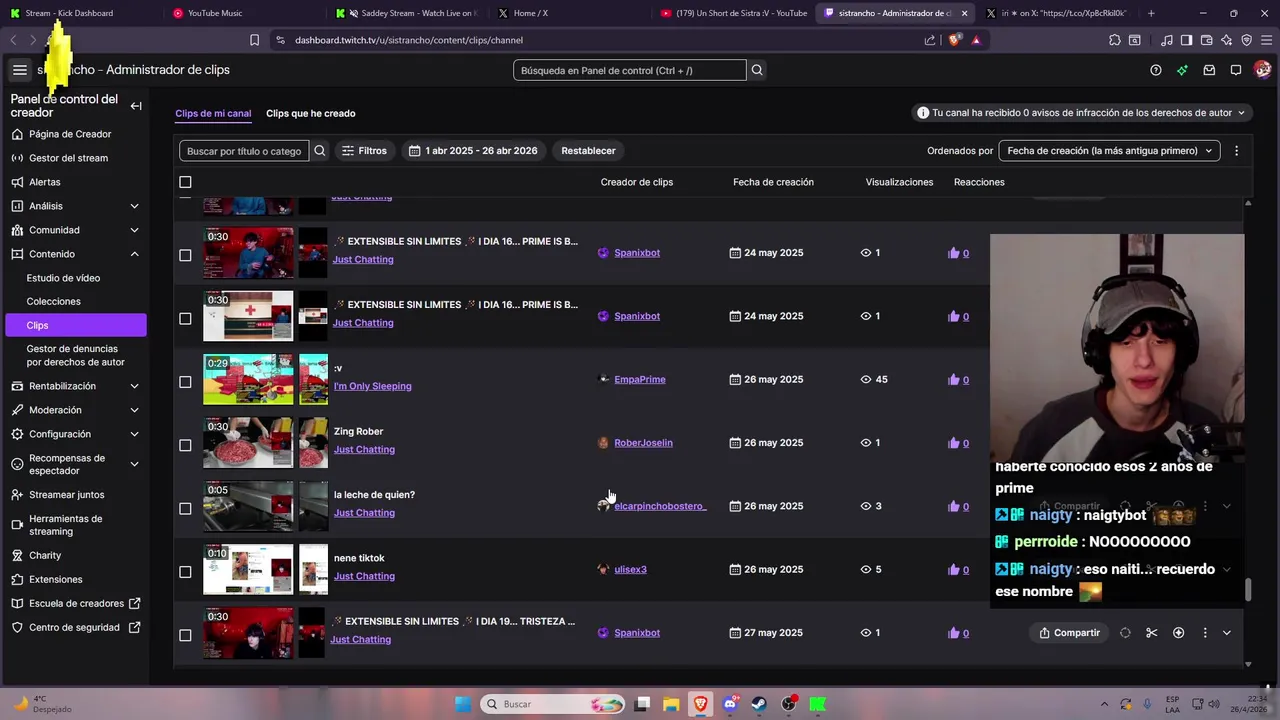Open Colecciones sidebar item
Screen dimensions: 1280x720
click(x=54, y=301)
